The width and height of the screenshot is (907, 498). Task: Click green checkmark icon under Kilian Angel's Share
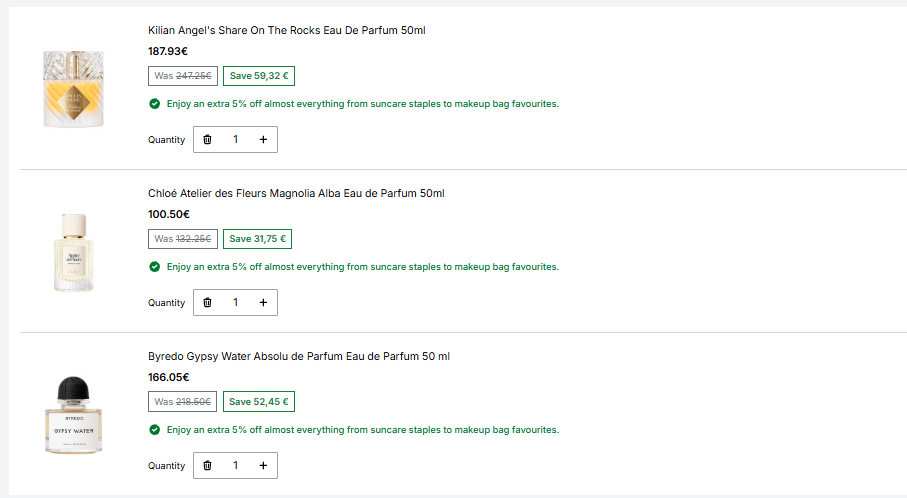tap(154, 104)
